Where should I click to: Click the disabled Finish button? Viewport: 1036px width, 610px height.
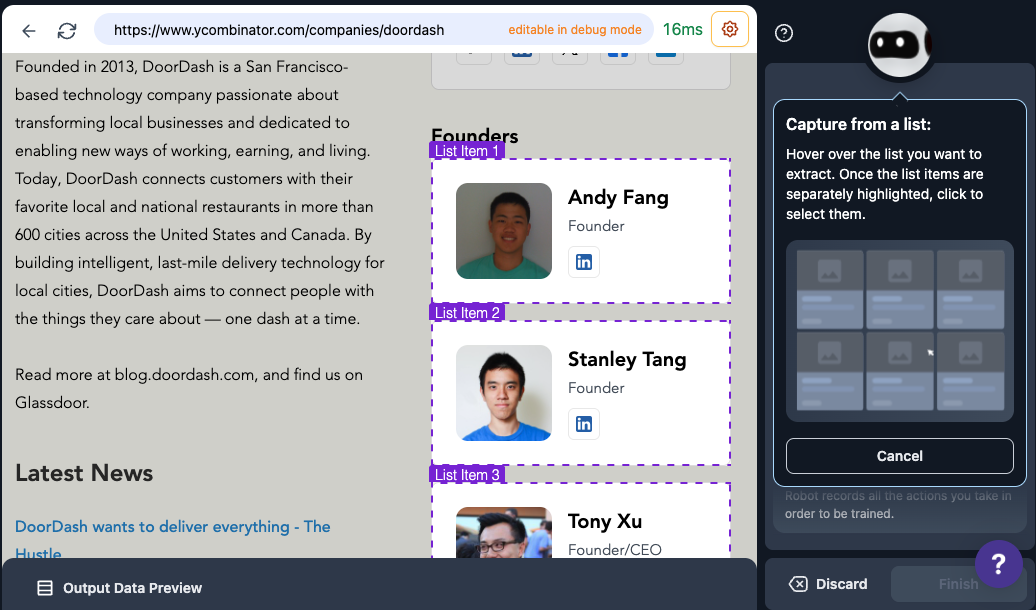pos(958,584)
